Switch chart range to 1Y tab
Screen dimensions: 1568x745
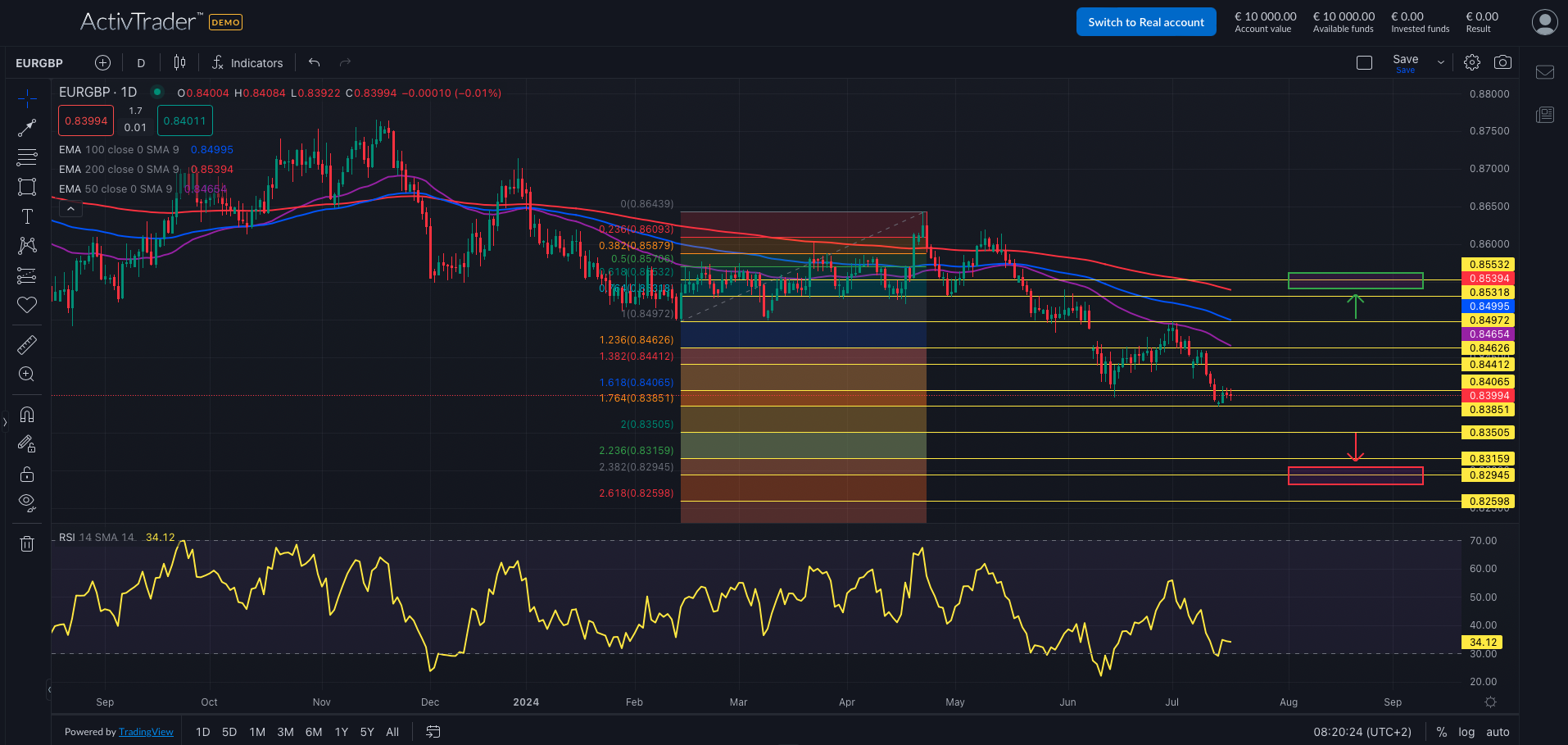click(341, 731)
